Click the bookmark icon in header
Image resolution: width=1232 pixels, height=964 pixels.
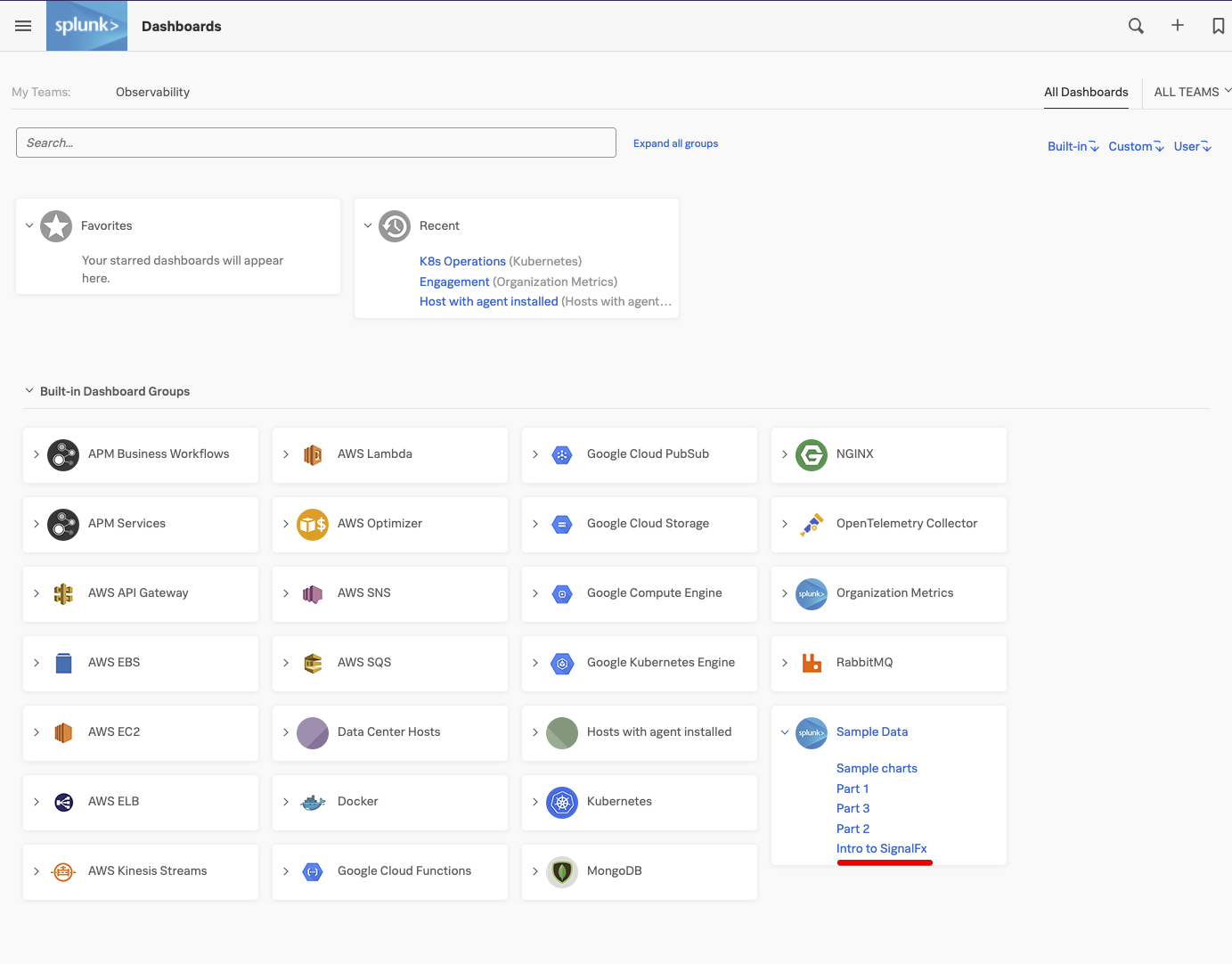[1218, 26]
